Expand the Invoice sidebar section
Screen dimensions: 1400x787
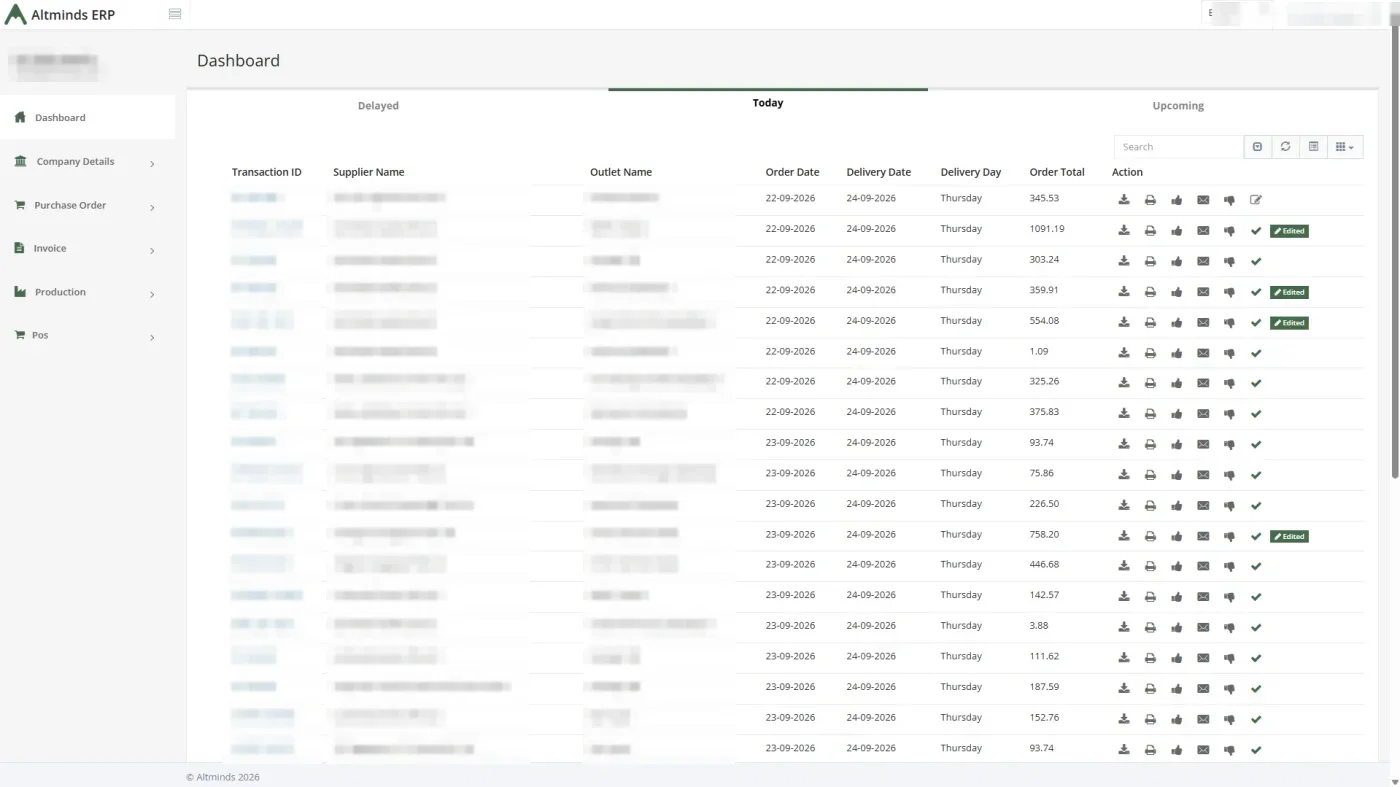point(87,249)
